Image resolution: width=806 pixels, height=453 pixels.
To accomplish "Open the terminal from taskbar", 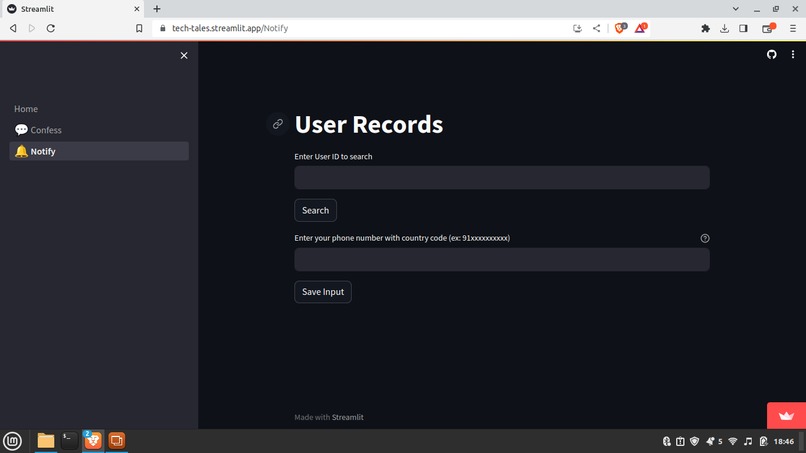I will pos(69,441).
